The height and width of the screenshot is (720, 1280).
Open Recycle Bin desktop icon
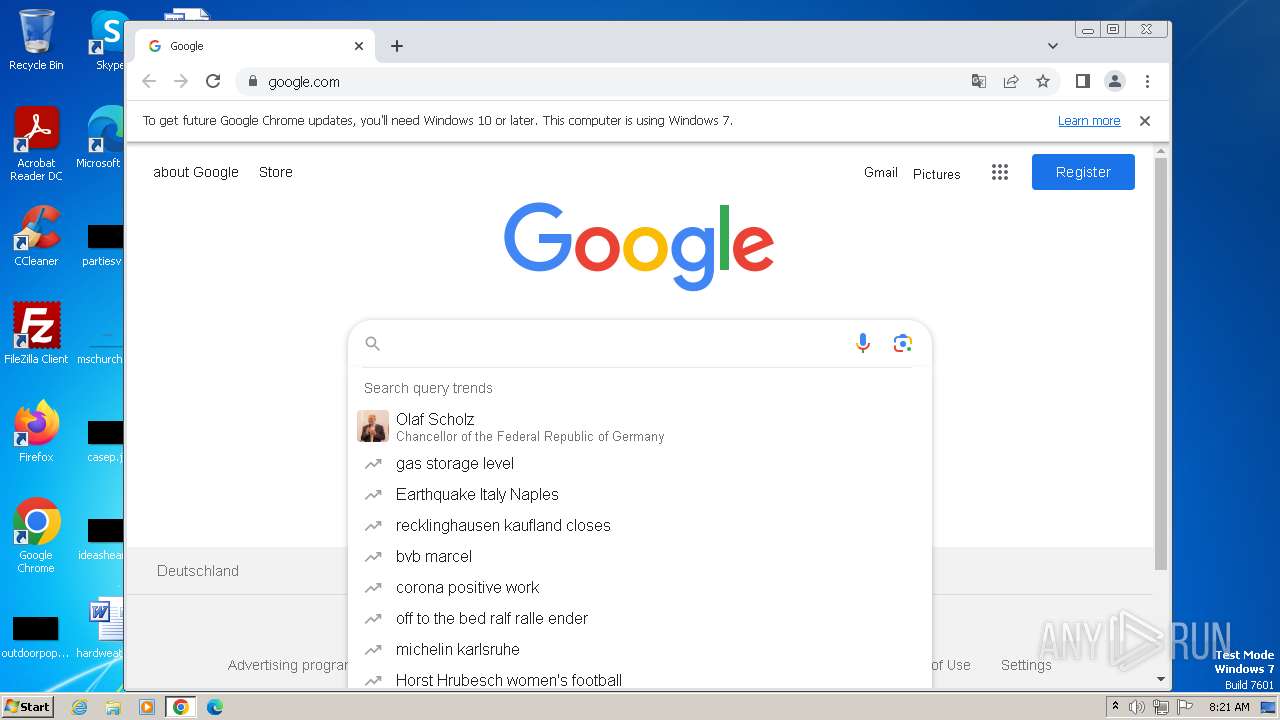point(36,40)
